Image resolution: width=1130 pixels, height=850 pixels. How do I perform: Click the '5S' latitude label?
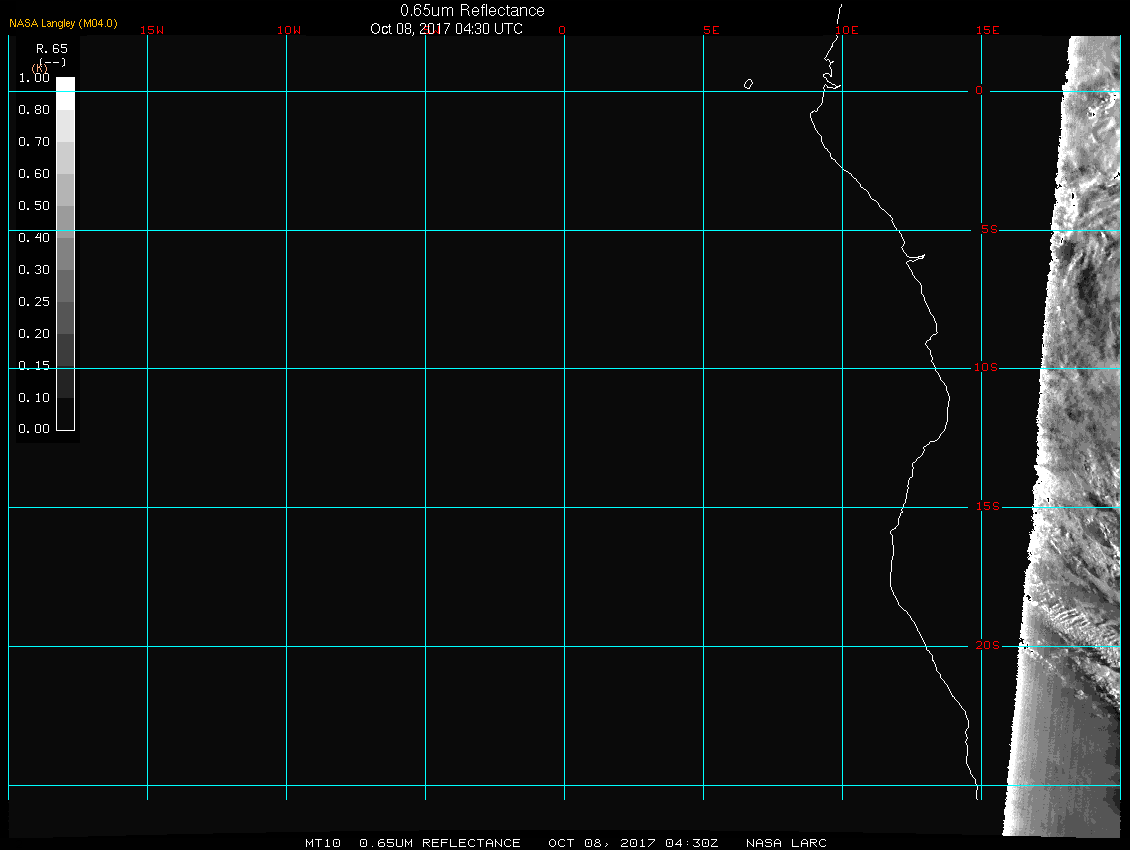pyautogui.click(x=989, y=229)
